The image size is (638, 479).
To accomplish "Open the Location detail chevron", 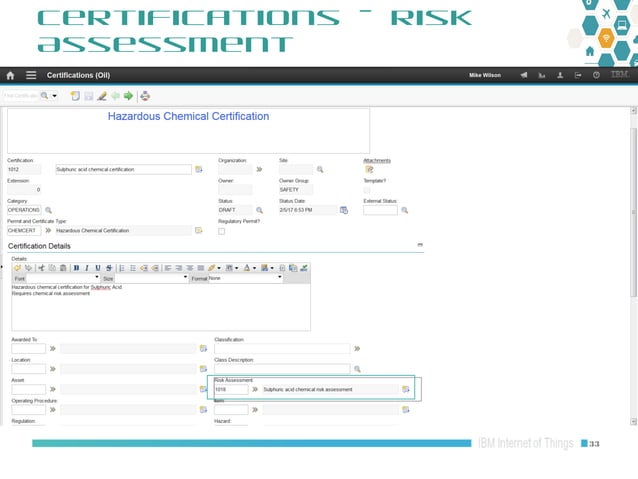I will [52, 369].
